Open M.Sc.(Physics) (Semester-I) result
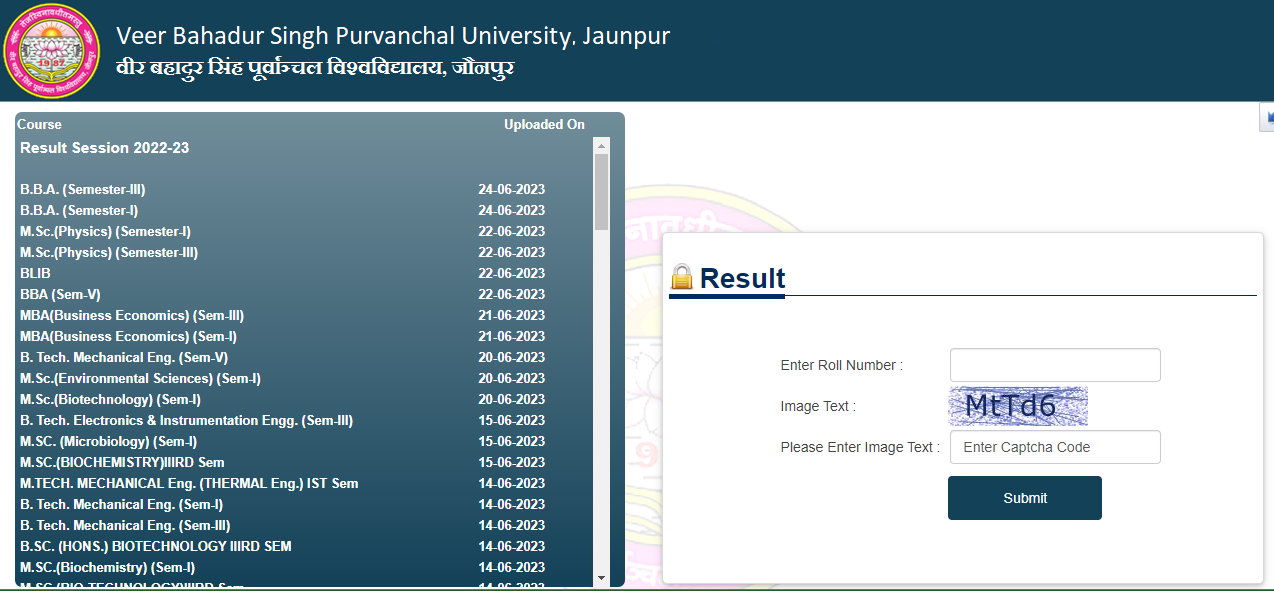Viewport: 1274px width, 591px height. click(105, 231)
